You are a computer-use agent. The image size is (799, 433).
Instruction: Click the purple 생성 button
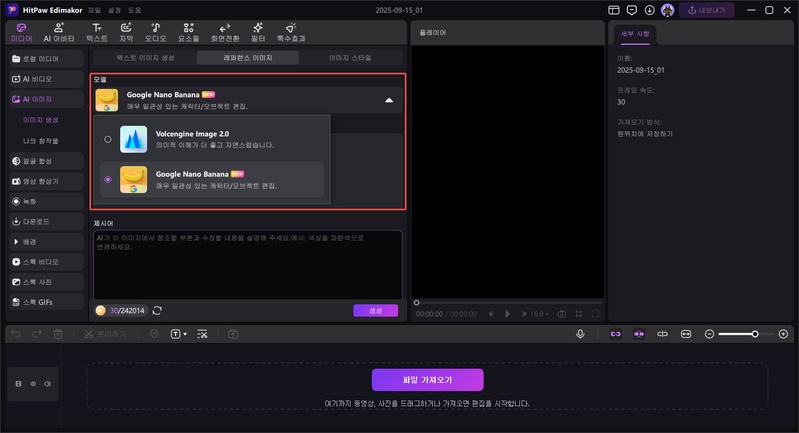click(375, 311)
